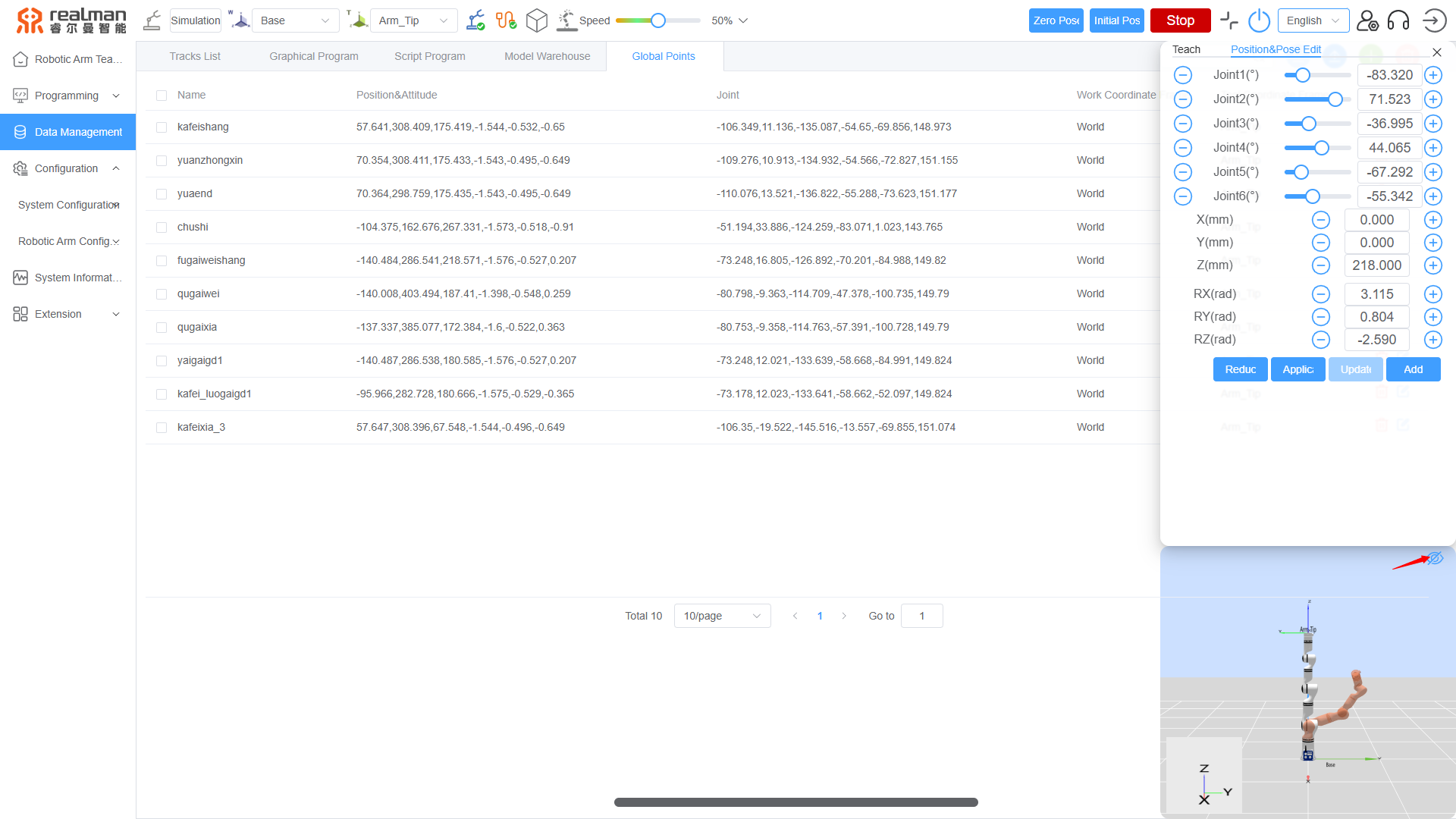Viewport: 1456px width, 819px height.
Task: Click the Zero Pose button
Action: coord(1056,20)
